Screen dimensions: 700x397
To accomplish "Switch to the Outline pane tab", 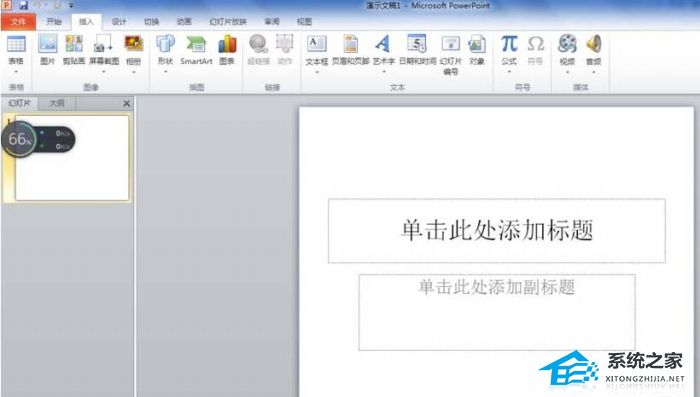I will (x=57, y=103).
